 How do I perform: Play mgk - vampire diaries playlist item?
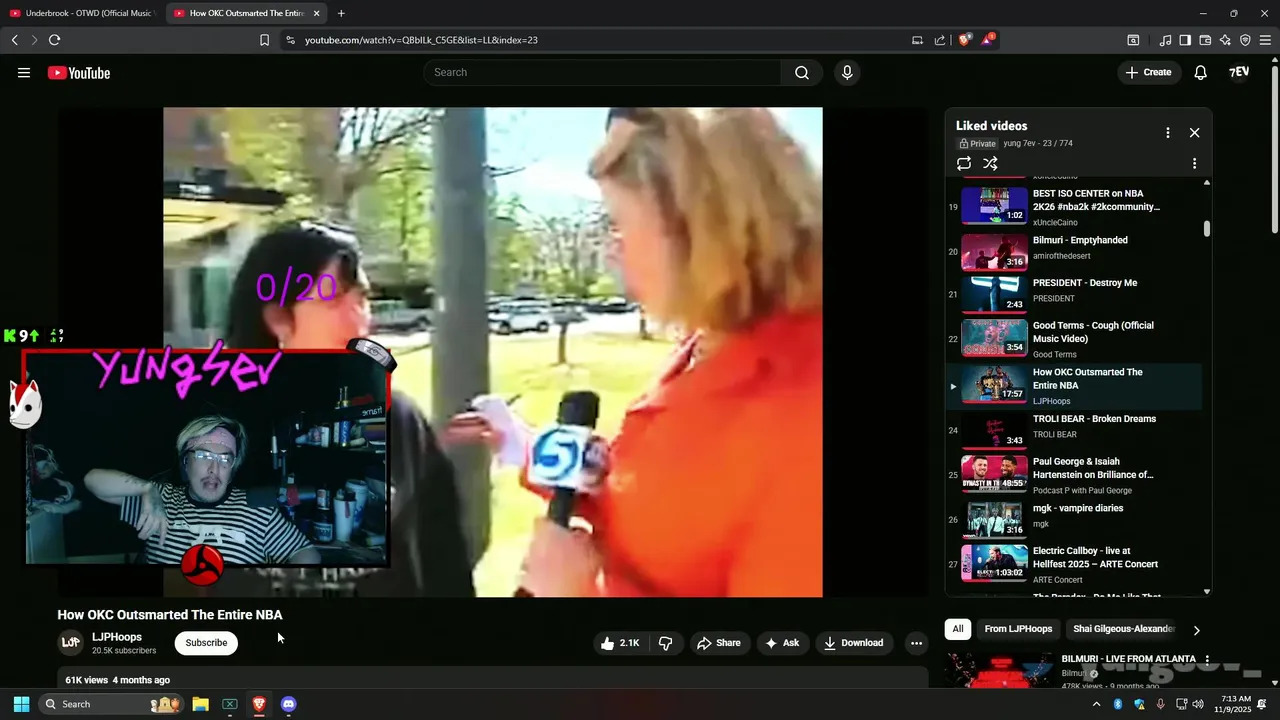coord(1074,519)
